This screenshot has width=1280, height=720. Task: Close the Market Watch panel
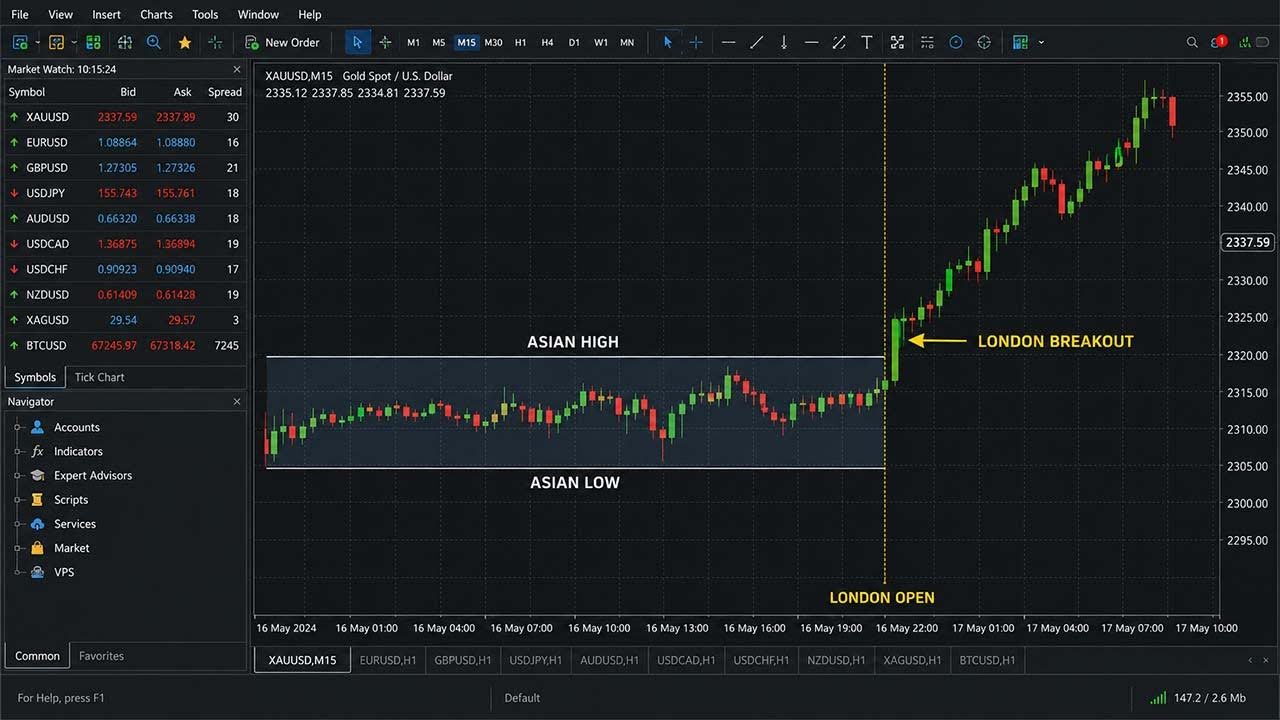tap(237, 69)
